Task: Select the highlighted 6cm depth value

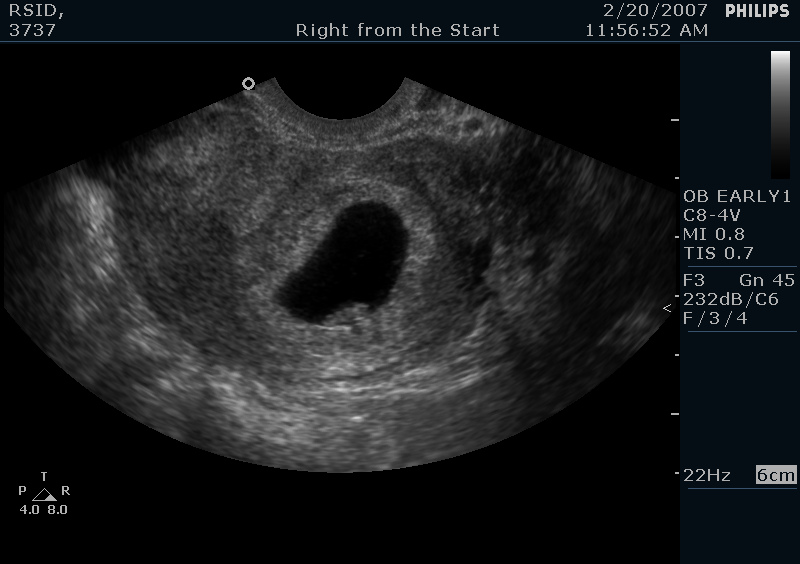Action: click(x=776, y=475)
